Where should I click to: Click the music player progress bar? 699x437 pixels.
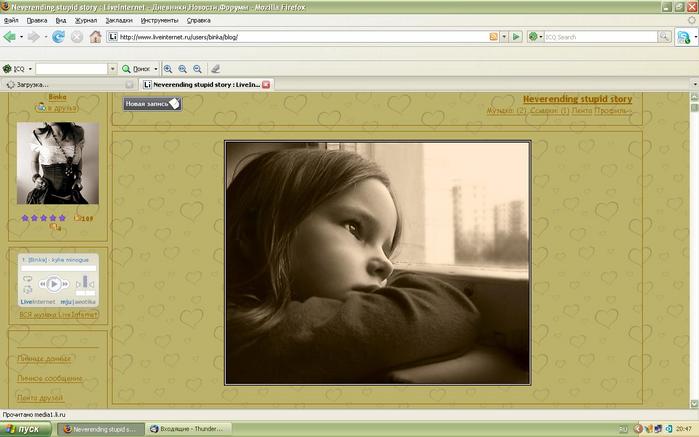58,268
